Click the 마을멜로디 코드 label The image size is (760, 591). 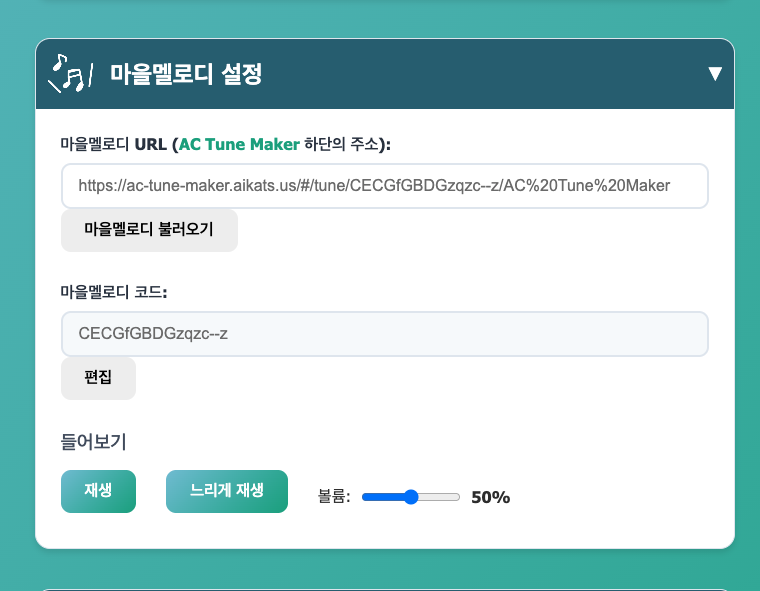(113, 292)
